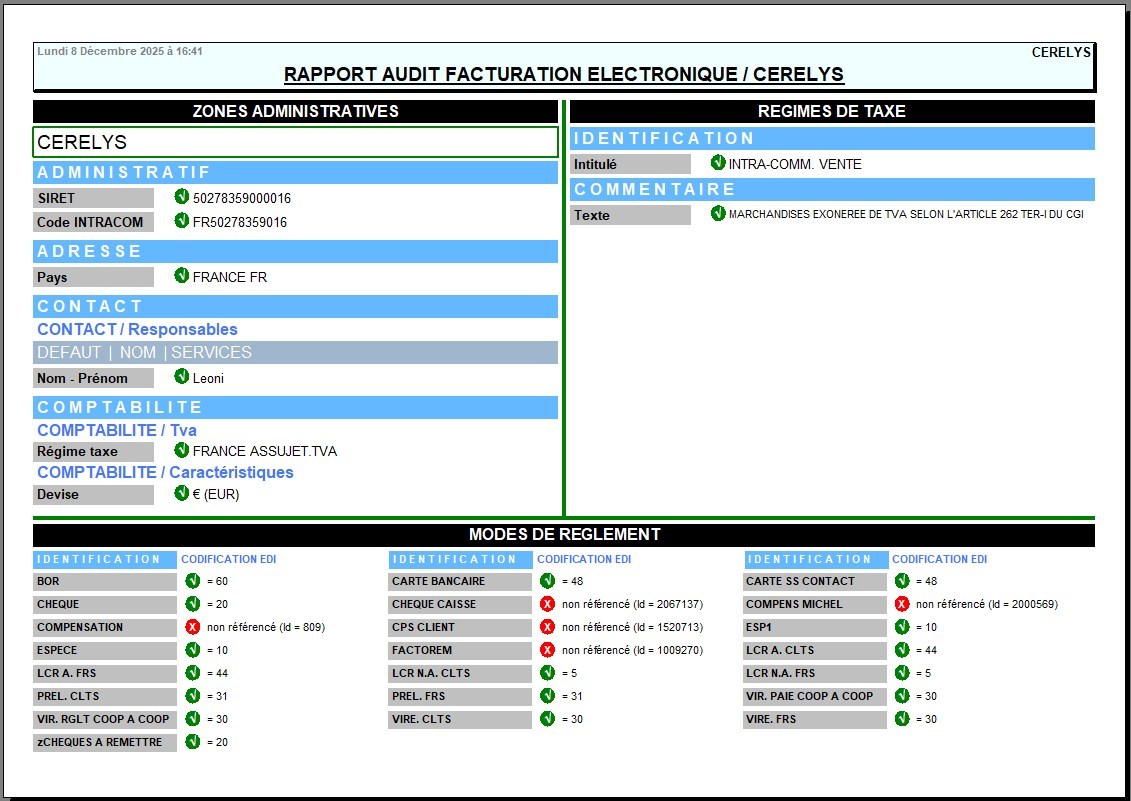This screenshot has height=801, width=1131.
Task: Click the CERELYS company name field
Action: (x=295, y=142)
